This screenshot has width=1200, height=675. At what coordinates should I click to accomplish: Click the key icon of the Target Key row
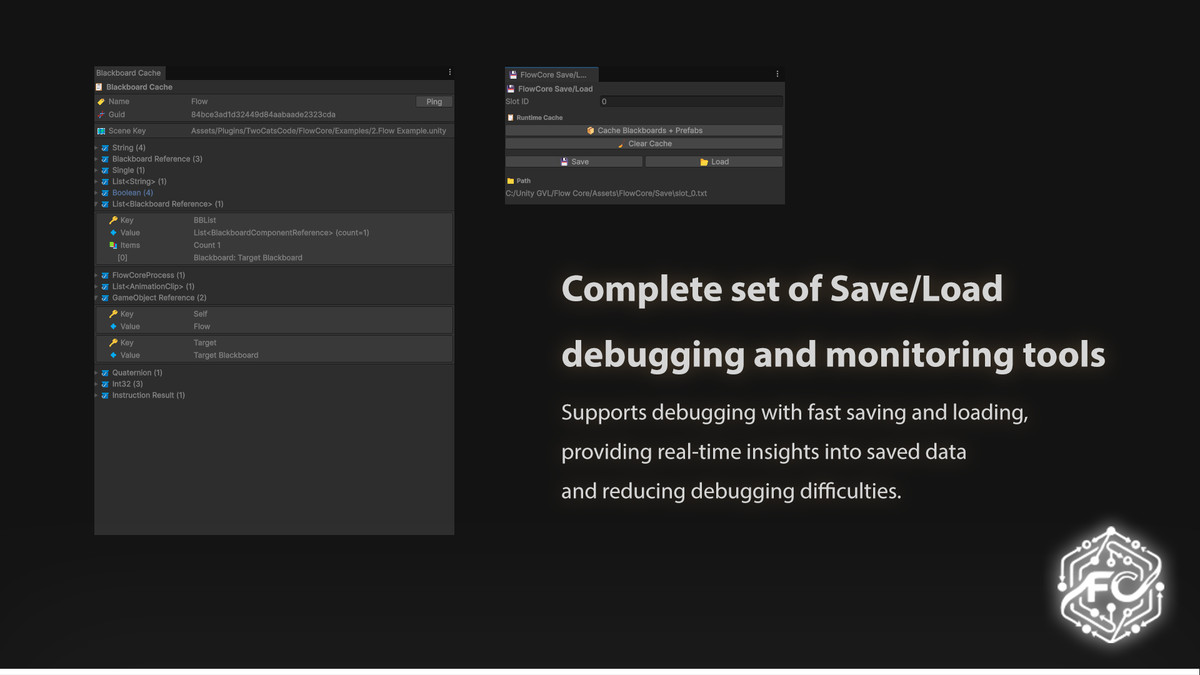pyautogui.click(x=113, y=343)
